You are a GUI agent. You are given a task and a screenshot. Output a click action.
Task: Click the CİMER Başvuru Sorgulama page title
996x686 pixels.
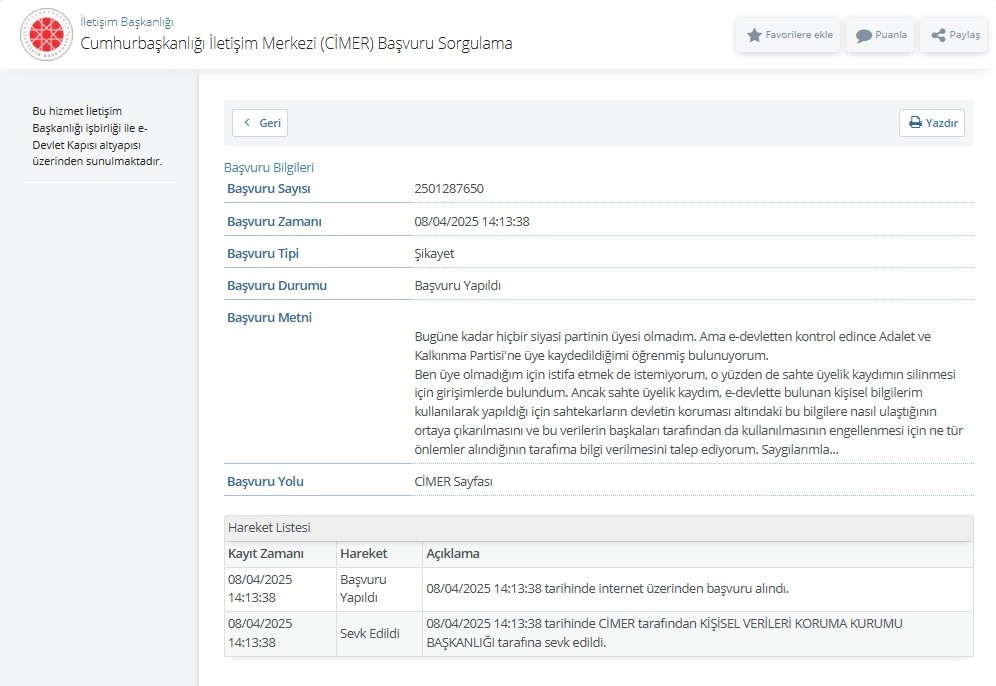[296, 43]
